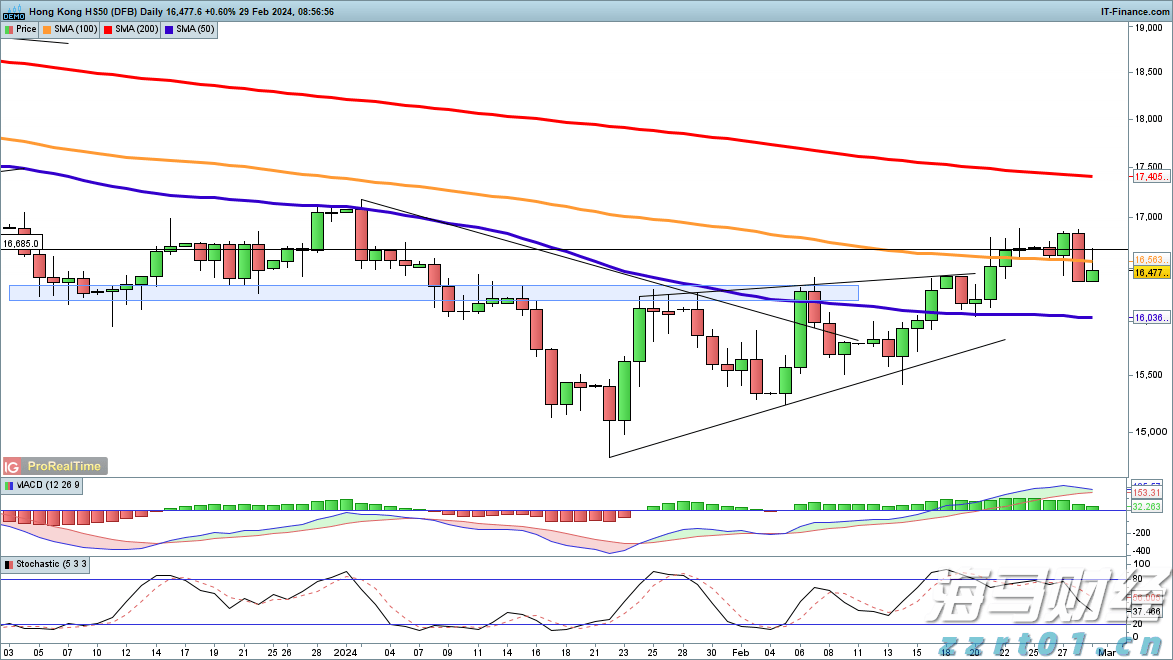Open the MACD (12 26 9) indicator label
1173x660 pixels.
[47, 485]
